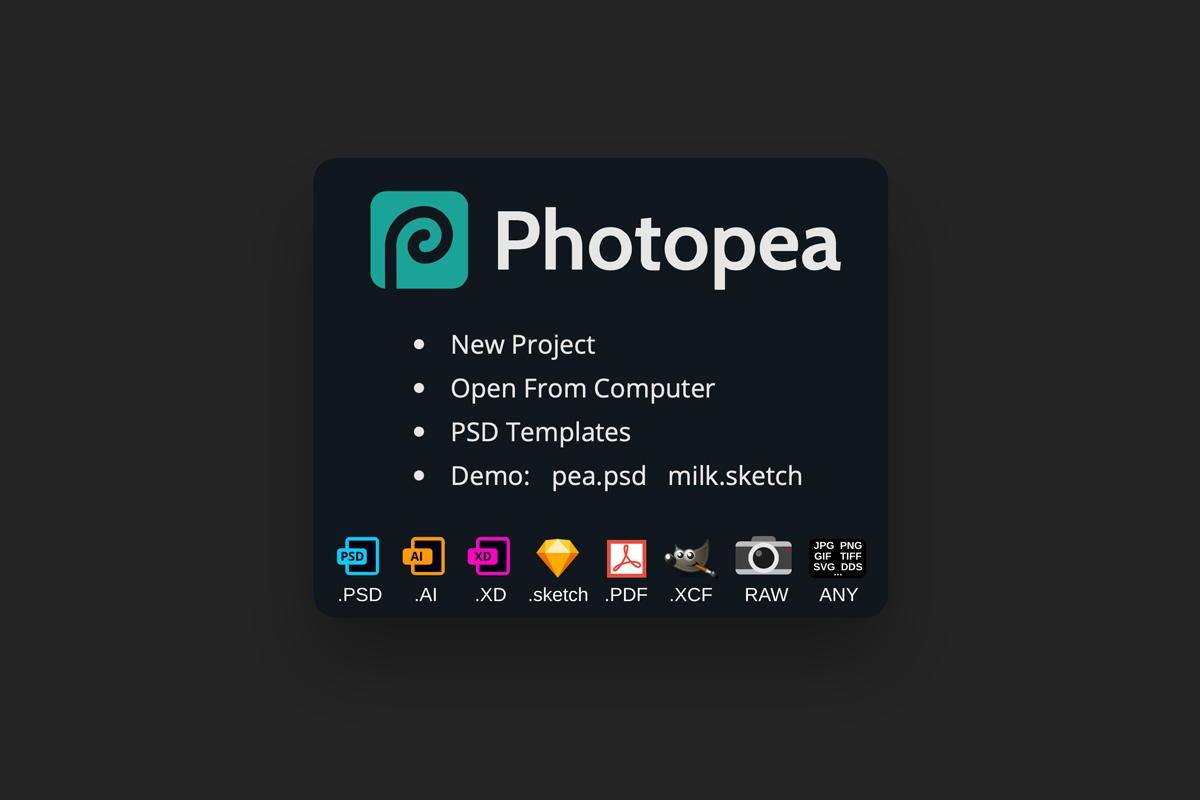Click the blue PSD format icon
The image size is (1200, 800).
(x=358, y=557)
